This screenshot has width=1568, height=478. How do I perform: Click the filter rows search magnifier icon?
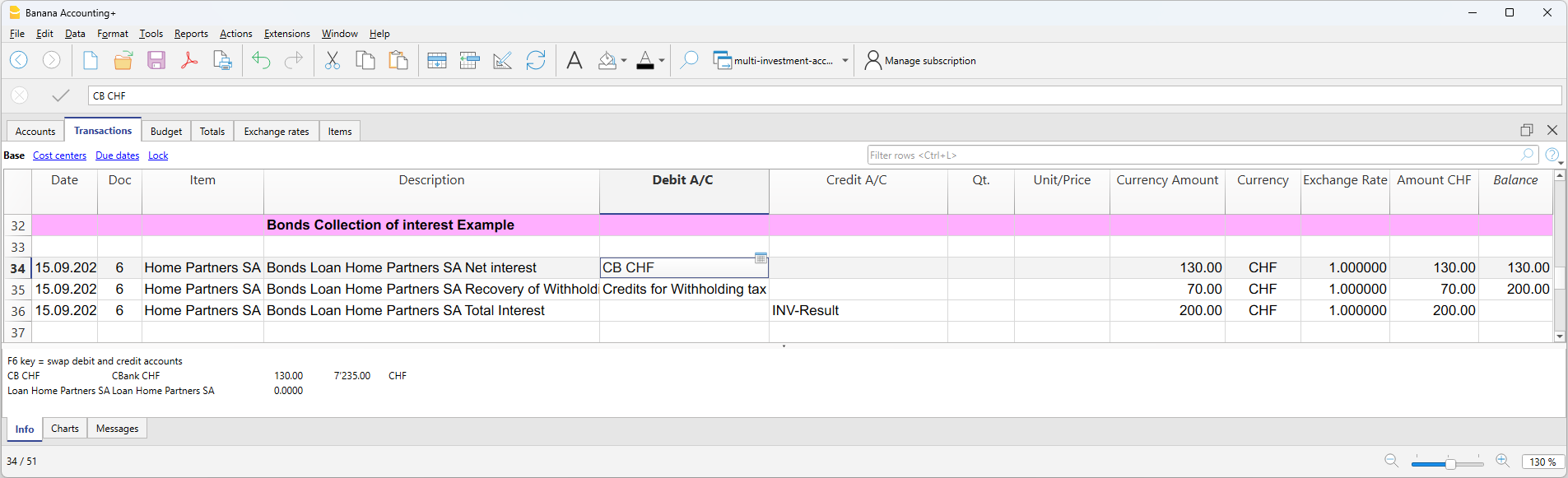coord(1528,155)
